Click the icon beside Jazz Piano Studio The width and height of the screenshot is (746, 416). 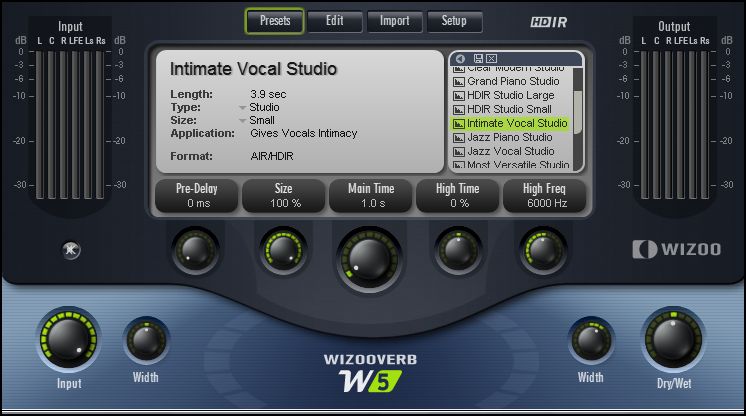458,138
